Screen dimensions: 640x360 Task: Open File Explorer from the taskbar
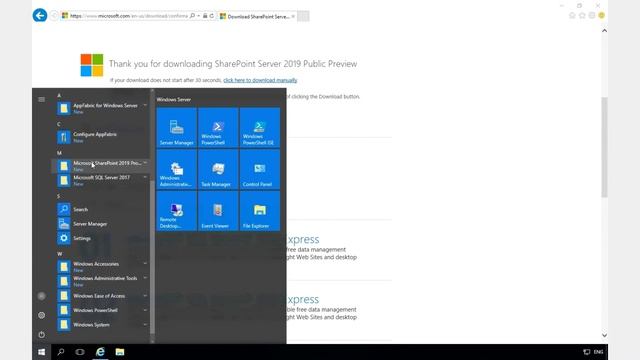pyautogui.click(x=120, y=352)
